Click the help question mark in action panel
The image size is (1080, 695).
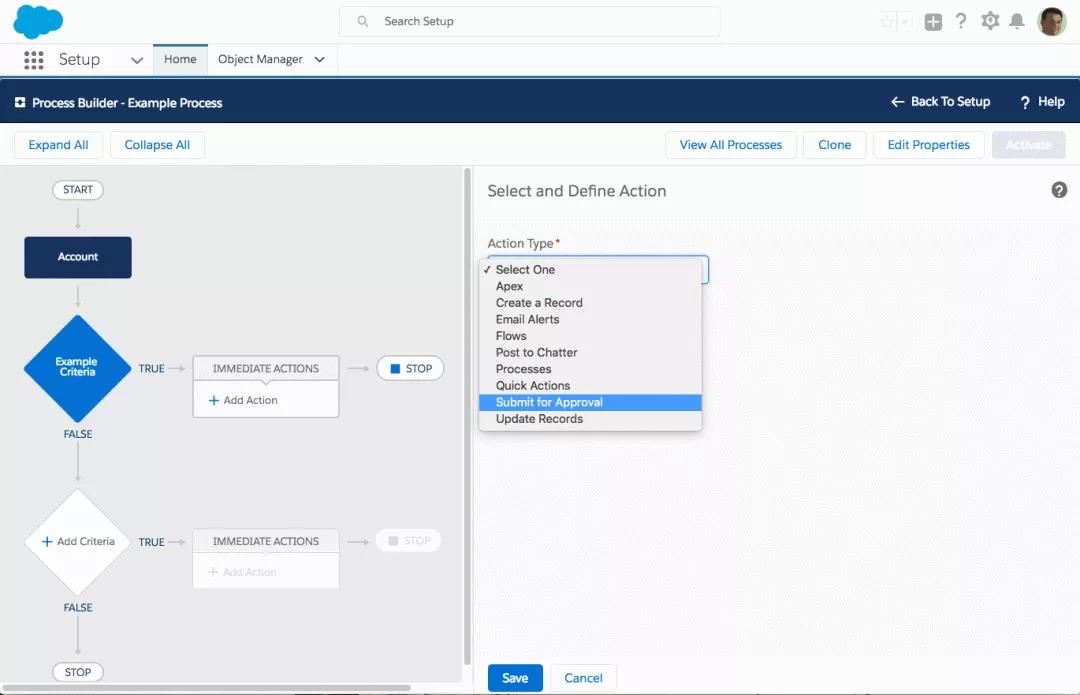(1059, 190)
